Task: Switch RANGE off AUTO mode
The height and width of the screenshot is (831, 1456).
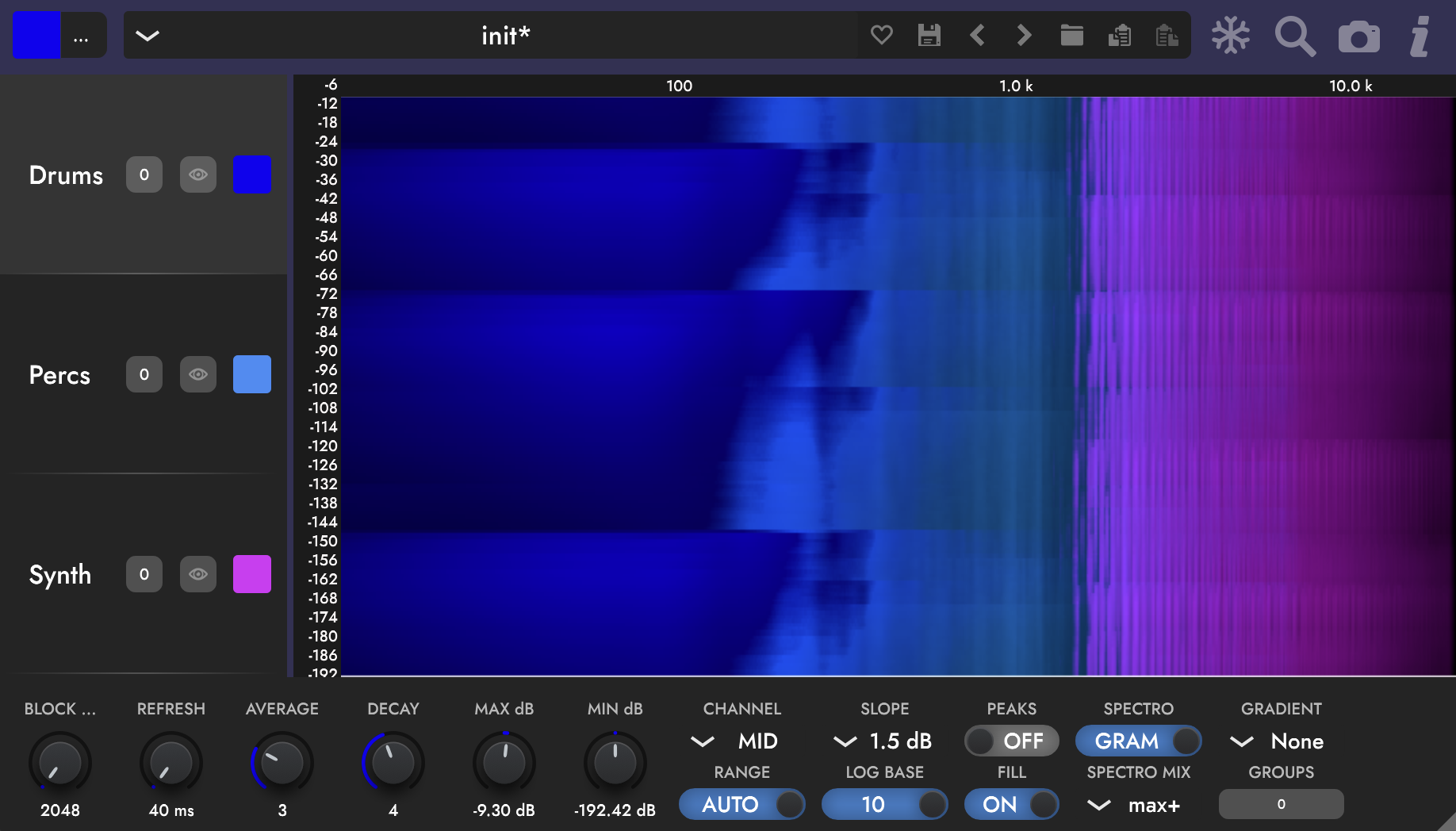Action: pos(741,804)
